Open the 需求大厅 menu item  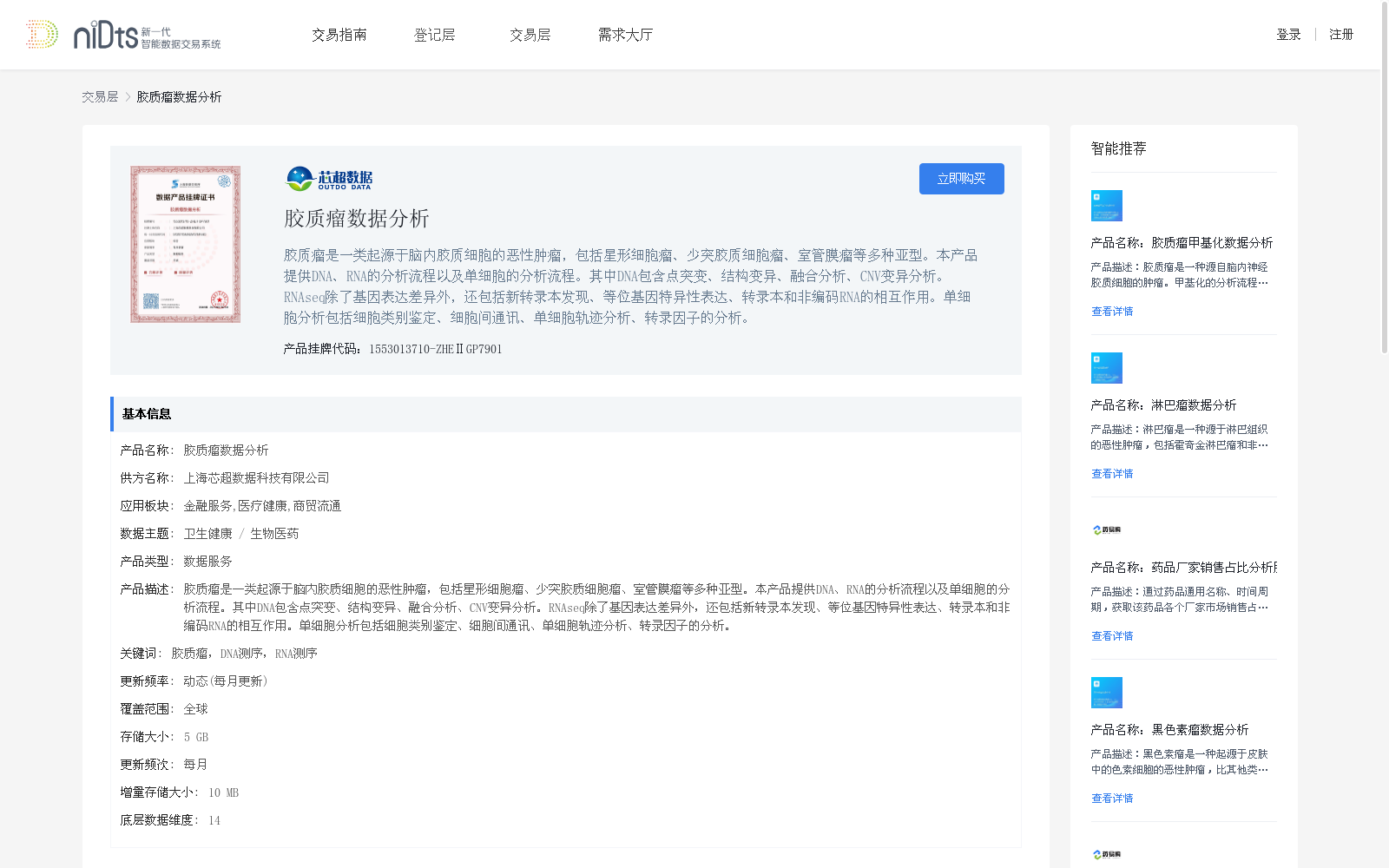tap(625, 35)
